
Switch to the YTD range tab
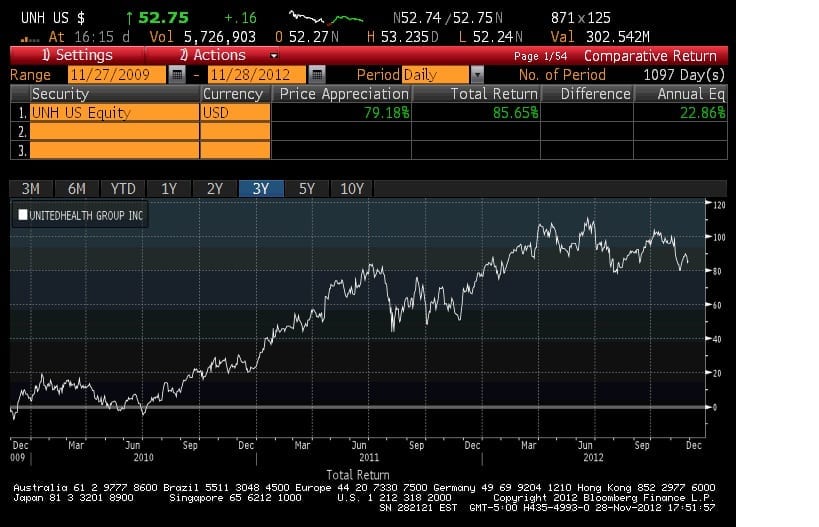123,189
